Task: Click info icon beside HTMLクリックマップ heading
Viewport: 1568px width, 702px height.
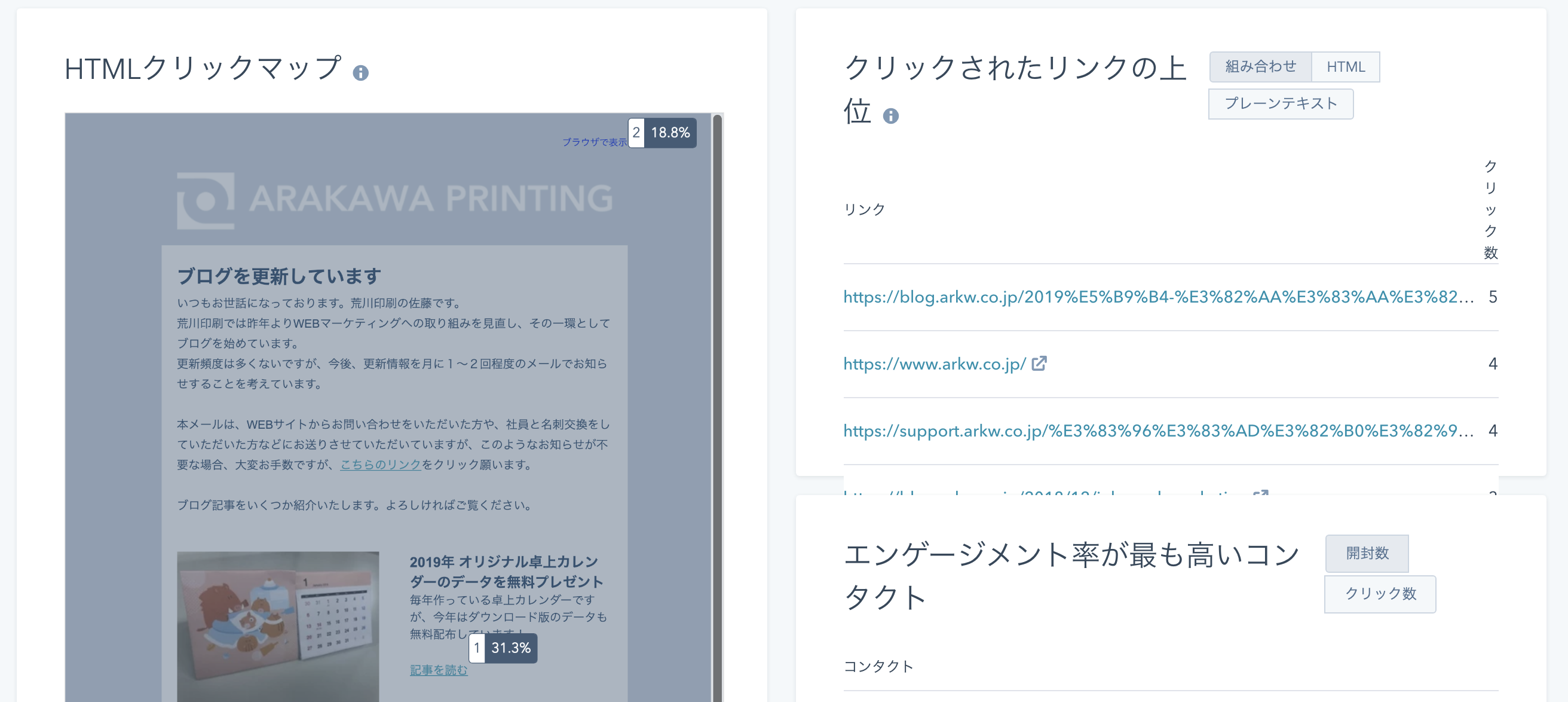Action: pos(360,73)
